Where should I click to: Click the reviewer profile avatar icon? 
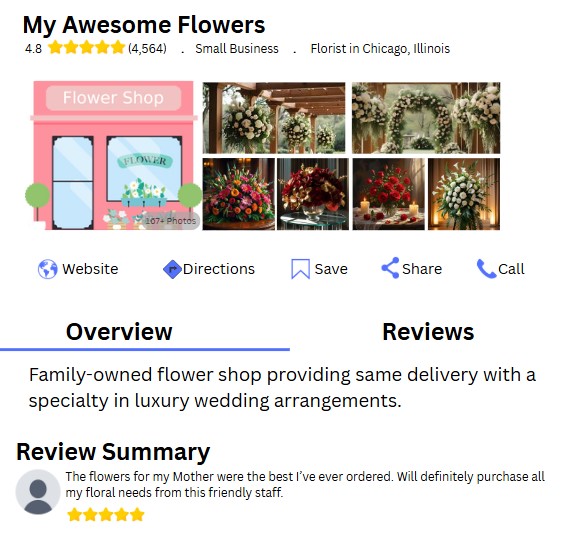[x=38, y=492]
